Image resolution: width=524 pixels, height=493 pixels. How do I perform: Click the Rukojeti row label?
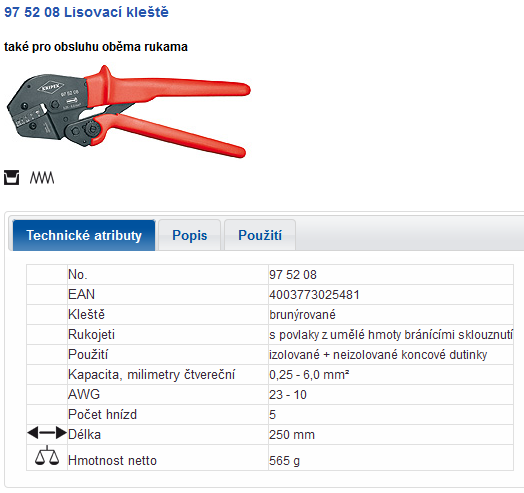(91, 335)
